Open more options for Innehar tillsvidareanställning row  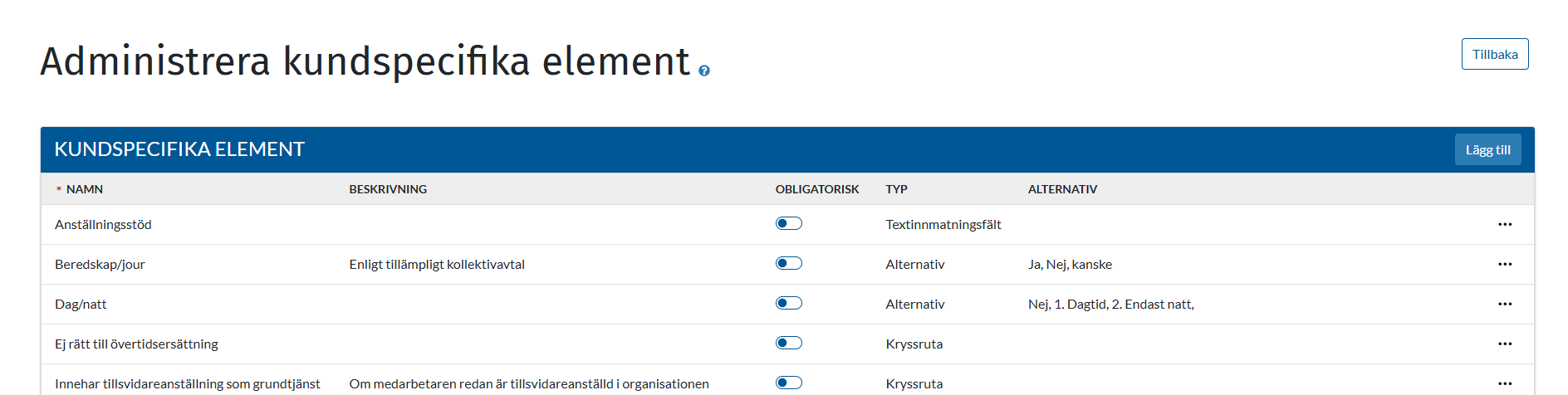point(1505,384)
